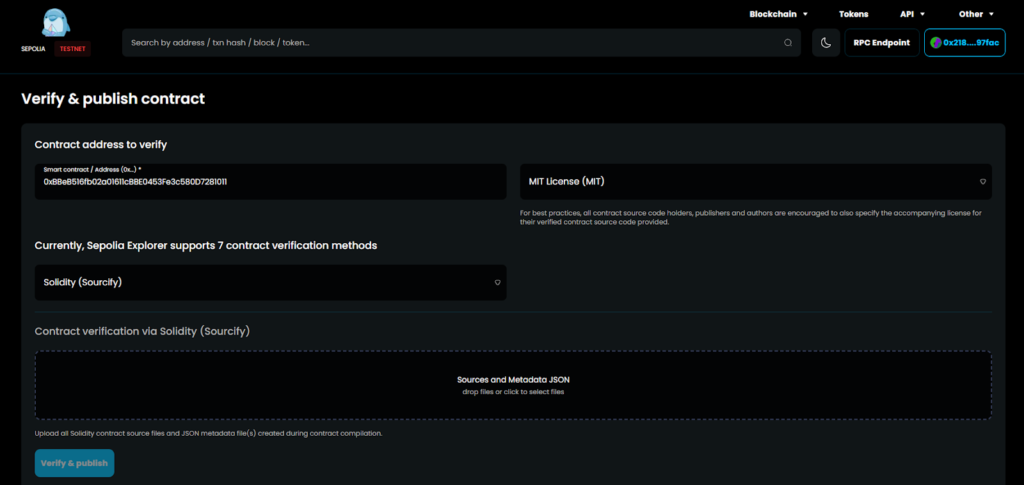Open connected wallet 0x218...97fac button
The image size is (1024, 485).
tap(965, 42)
